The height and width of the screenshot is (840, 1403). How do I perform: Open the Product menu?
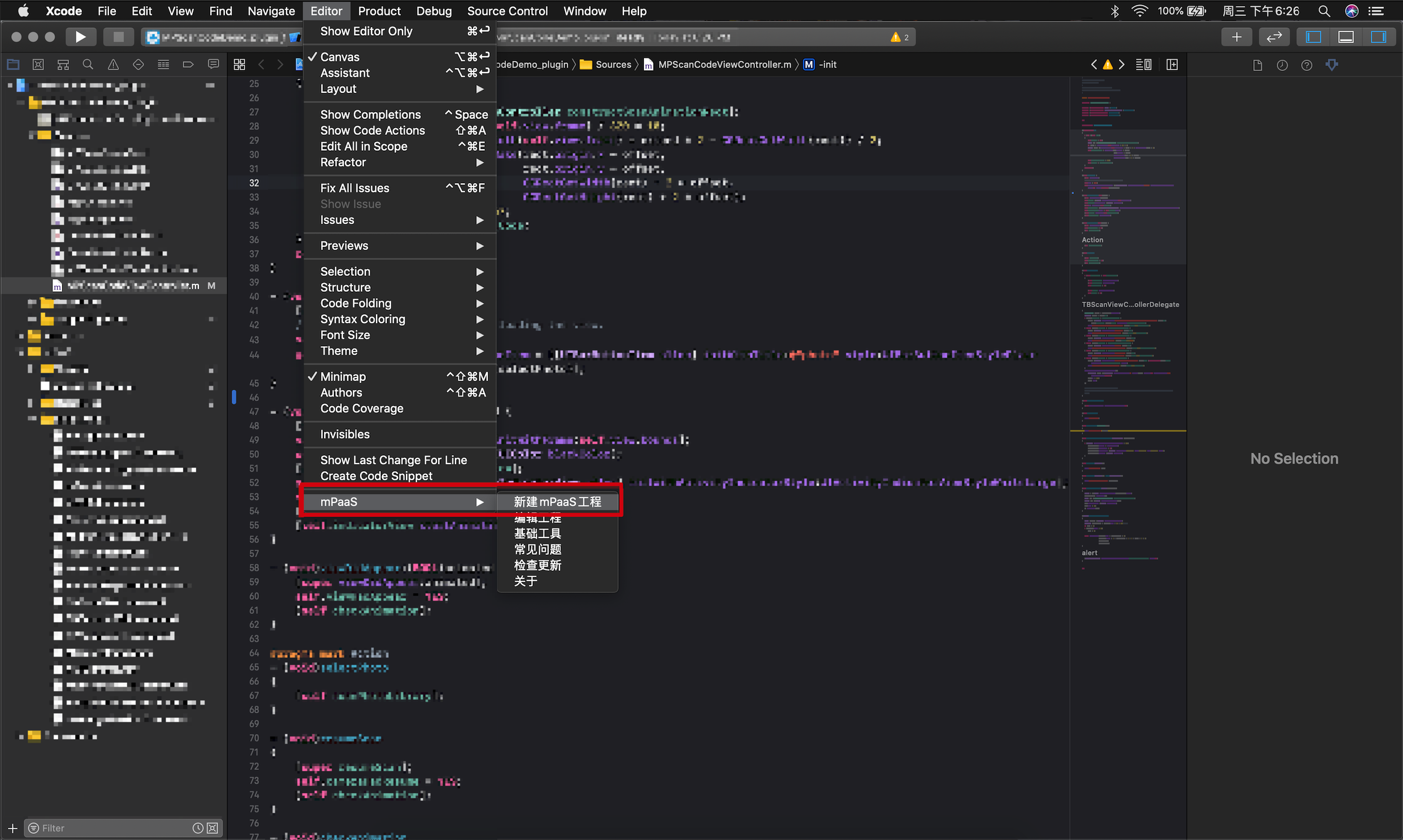tap(379, 11)
